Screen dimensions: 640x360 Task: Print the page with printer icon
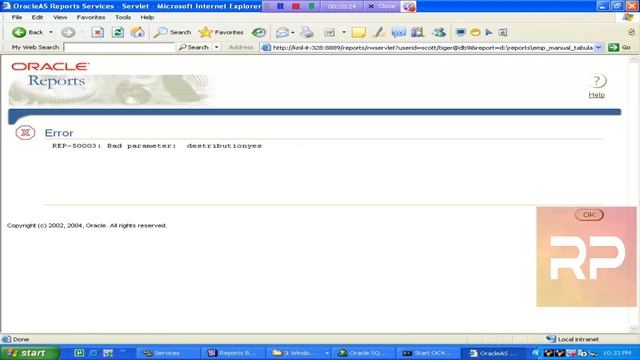307,32
